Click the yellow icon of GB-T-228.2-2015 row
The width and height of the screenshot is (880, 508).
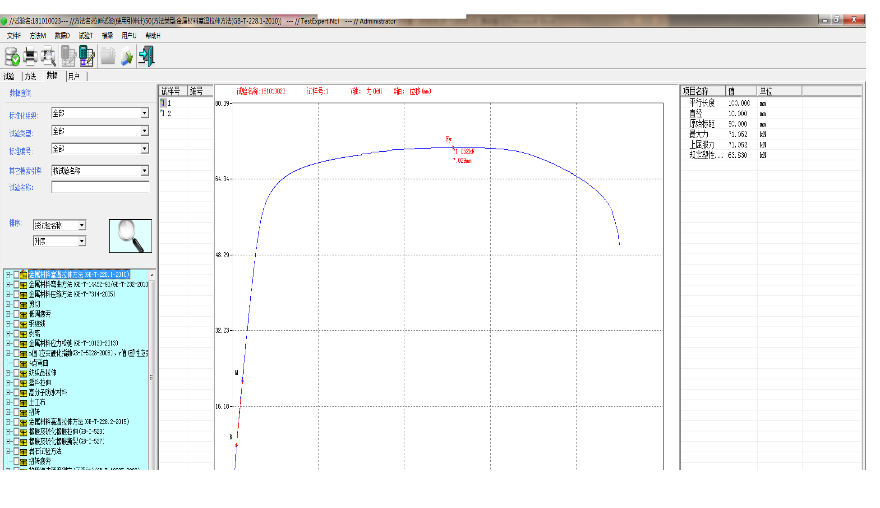click(x=24, y=422)
